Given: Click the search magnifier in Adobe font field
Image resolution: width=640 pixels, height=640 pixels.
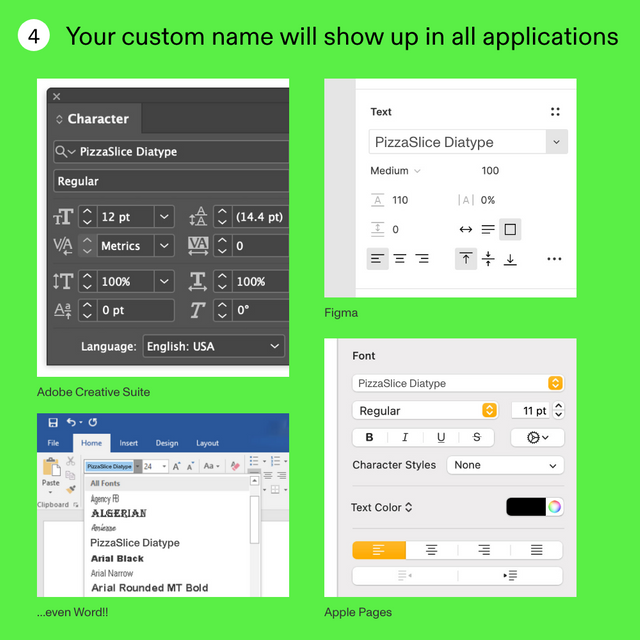Looking at the screenshot, I should 61,152.
